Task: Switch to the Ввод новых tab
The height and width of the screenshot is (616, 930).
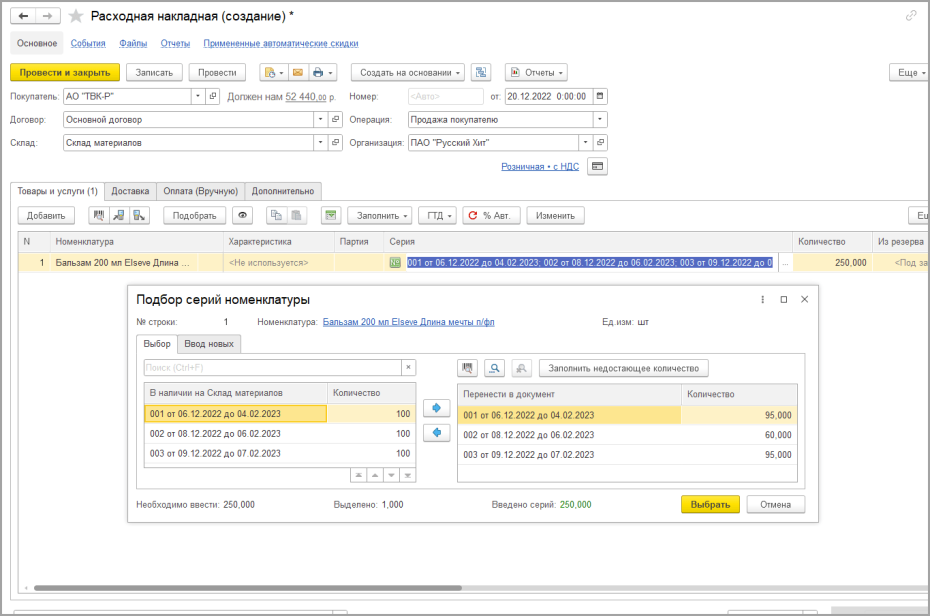Action: pyautogui.click(x=209, y=344)
